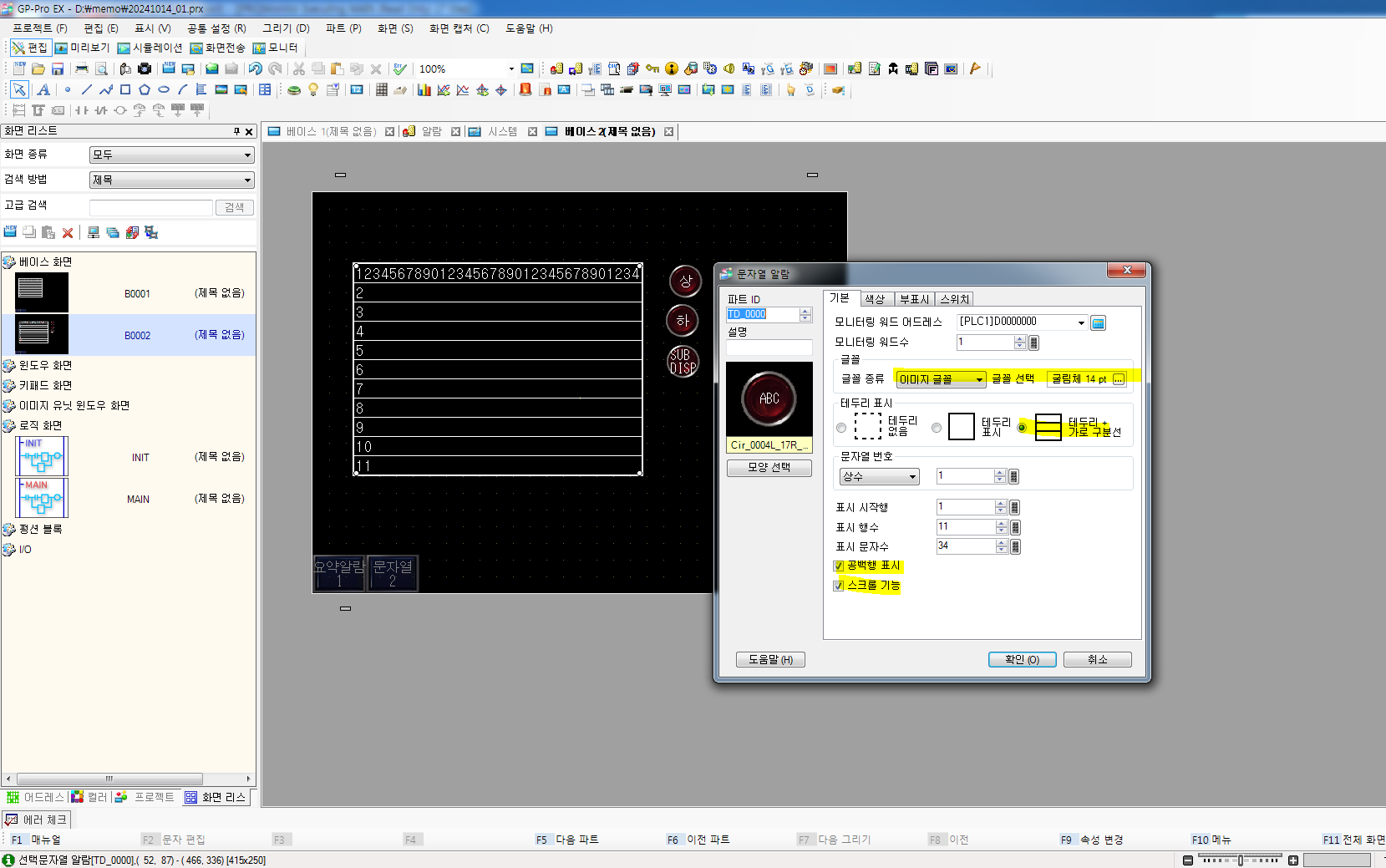Select the arrow pointer tool
The height and width of the screenshot is (868, 1386).
click(19, 89)
